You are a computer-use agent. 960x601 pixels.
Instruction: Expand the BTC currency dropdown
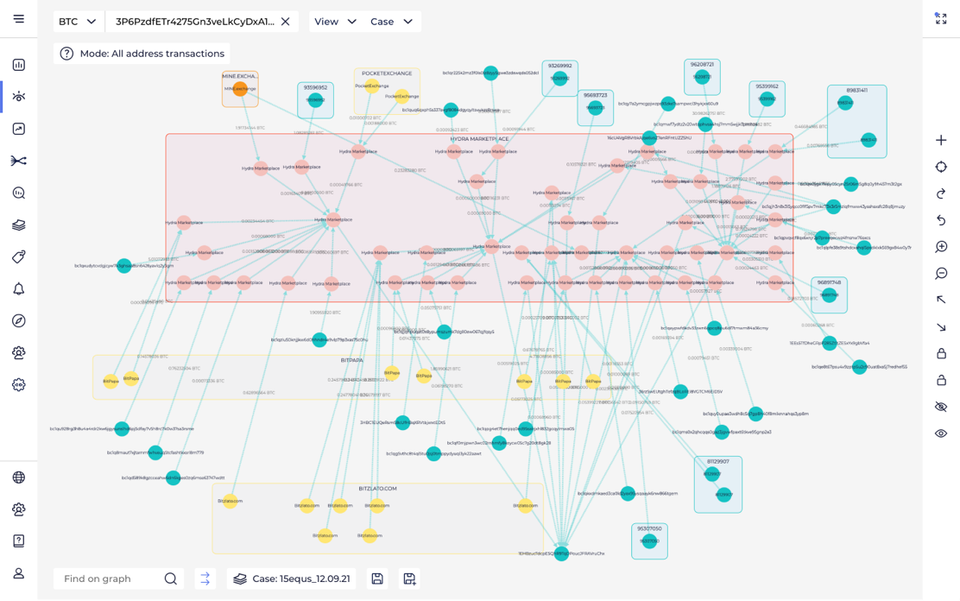(77, 21)
